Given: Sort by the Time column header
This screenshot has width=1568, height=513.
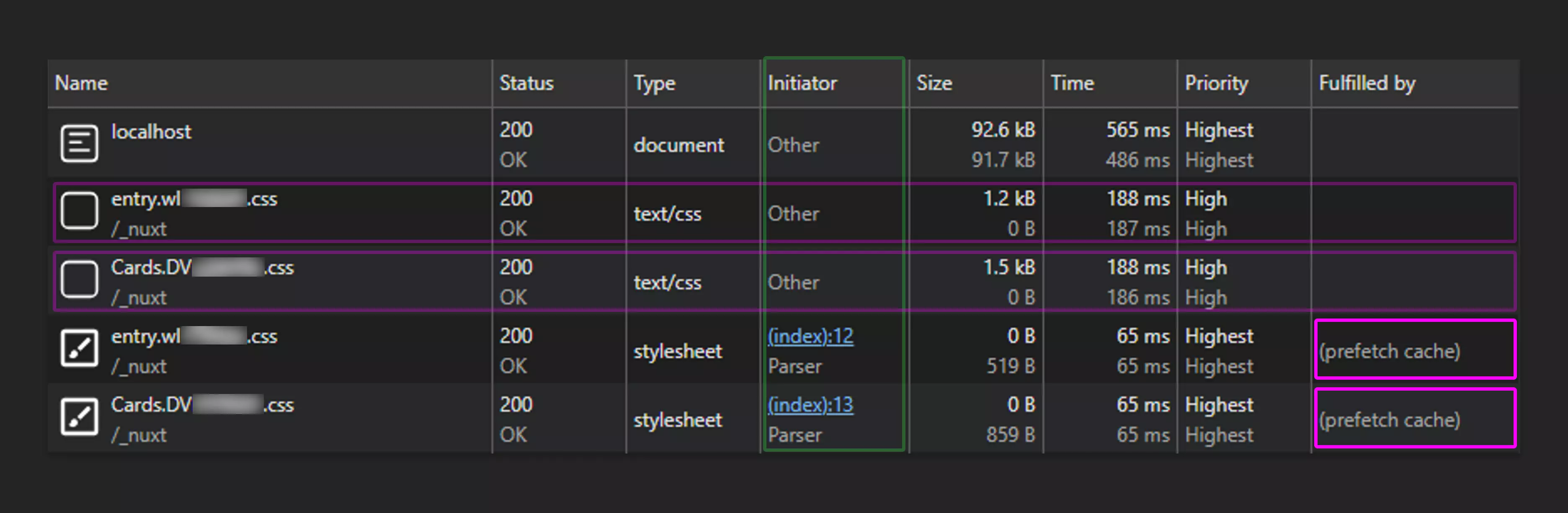Looking at the screenshot, I should pyautogui.click(x=1072, y=83).
